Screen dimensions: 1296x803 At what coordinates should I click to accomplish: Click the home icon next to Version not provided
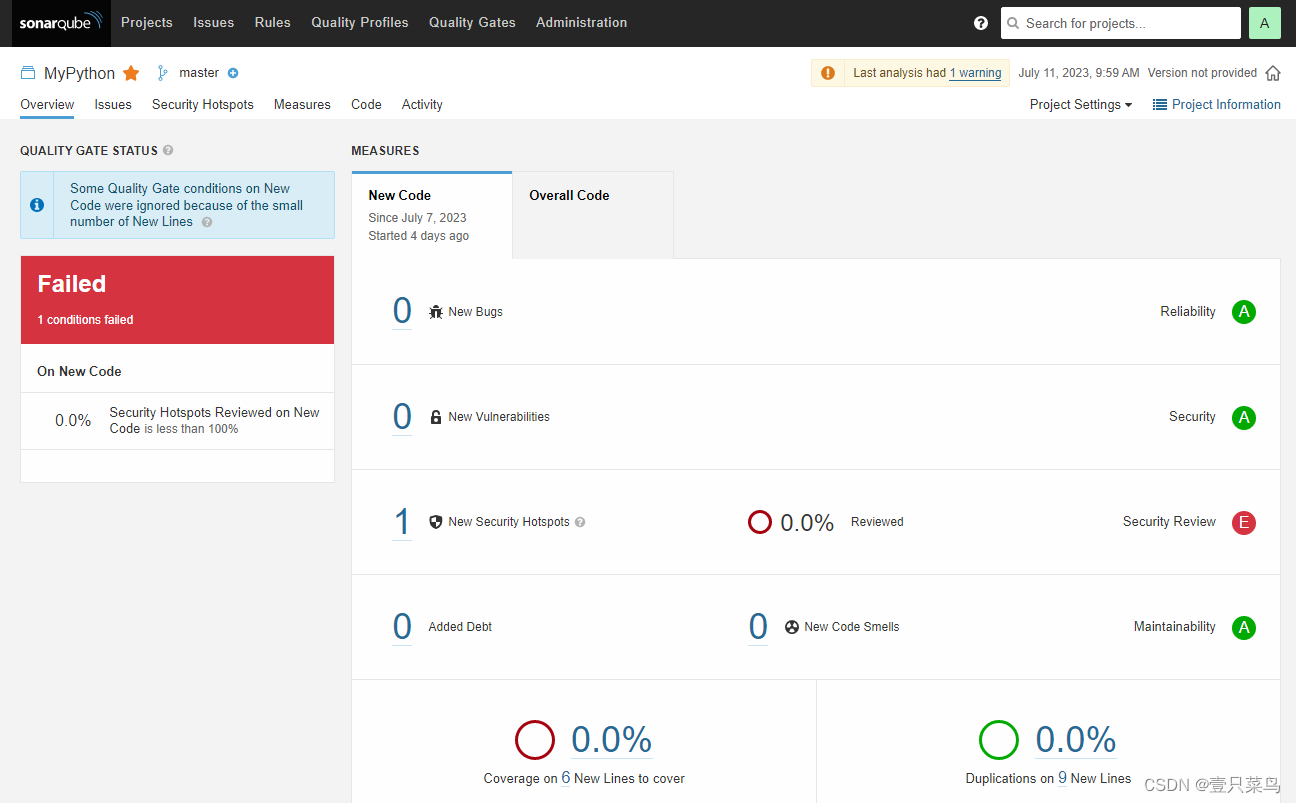pyautogui.click(x=1273, y=73)
